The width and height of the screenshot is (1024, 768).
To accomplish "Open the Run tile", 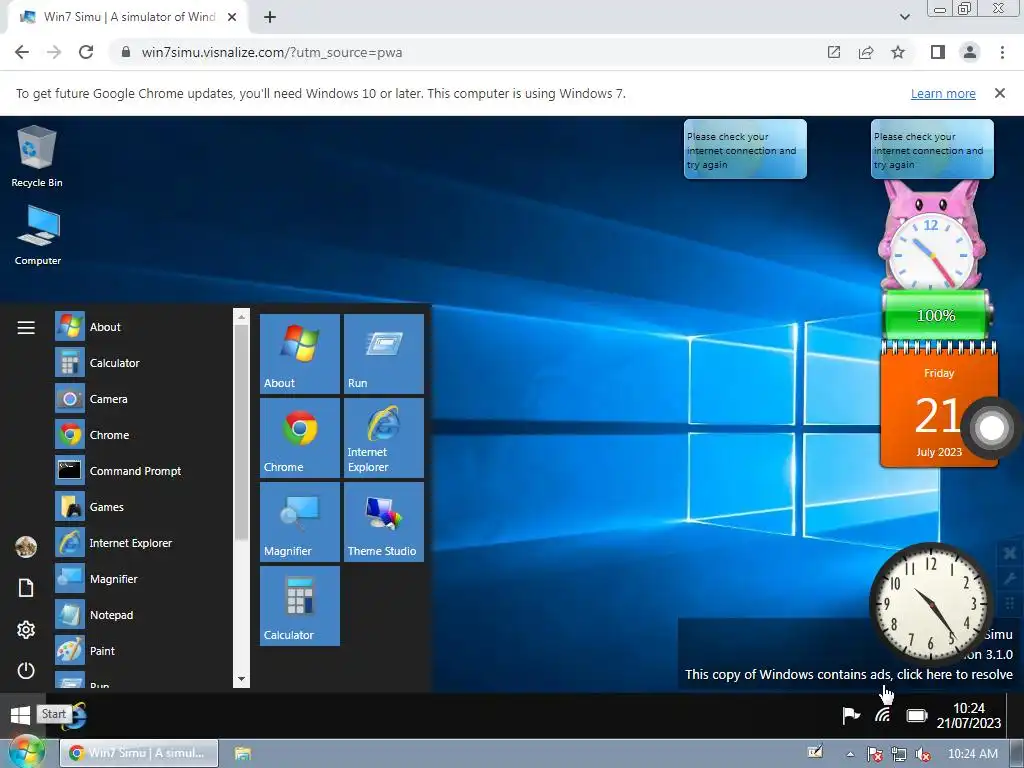I will point(384,354).
